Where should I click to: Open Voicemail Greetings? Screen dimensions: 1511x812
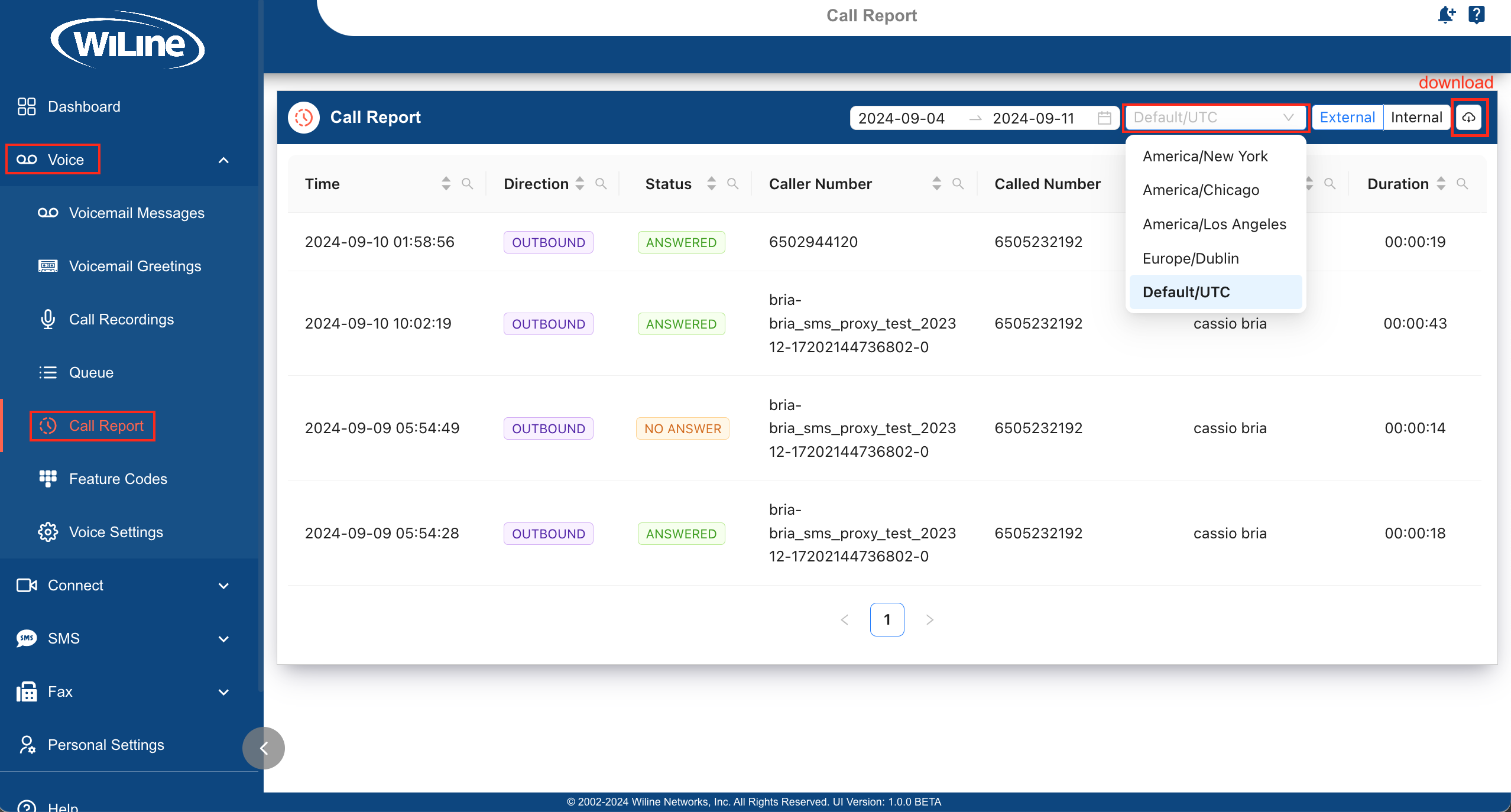[135, 266]
